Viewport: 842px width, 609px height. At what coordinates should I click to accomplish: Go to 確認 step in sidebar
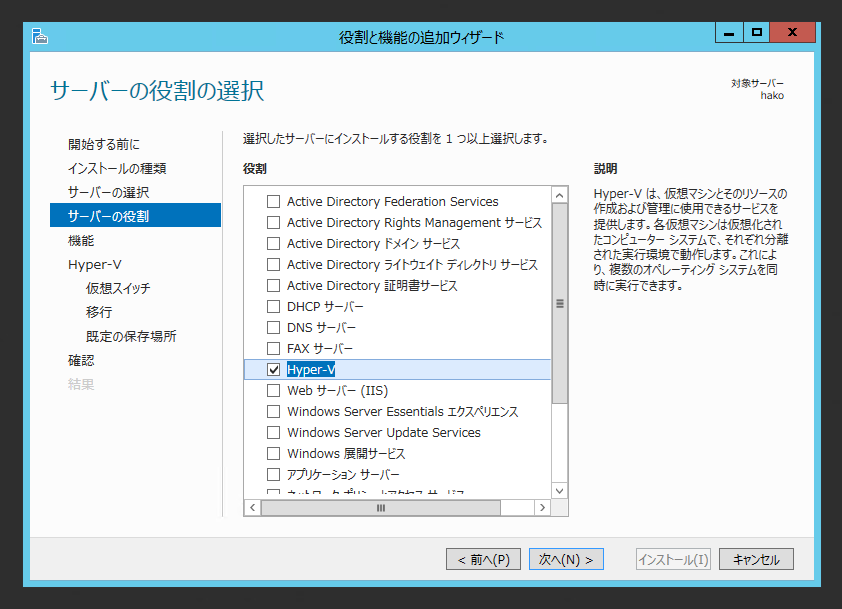pos(81,360)
